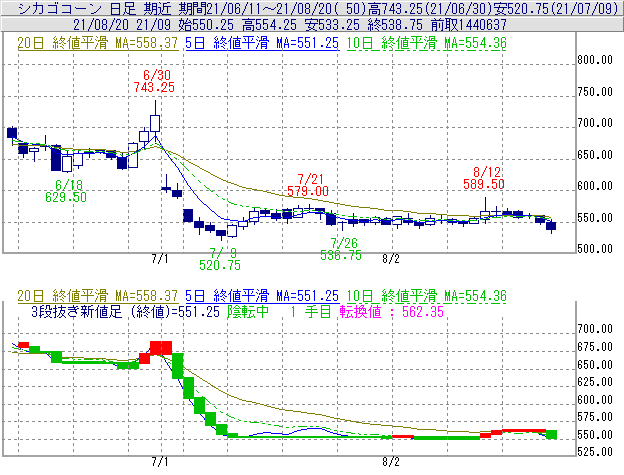Click the シカゴコーン 日足 期近 title text
Image resolution: width=624 pixels, height=475 pixels.
click(x=95, y=8)
